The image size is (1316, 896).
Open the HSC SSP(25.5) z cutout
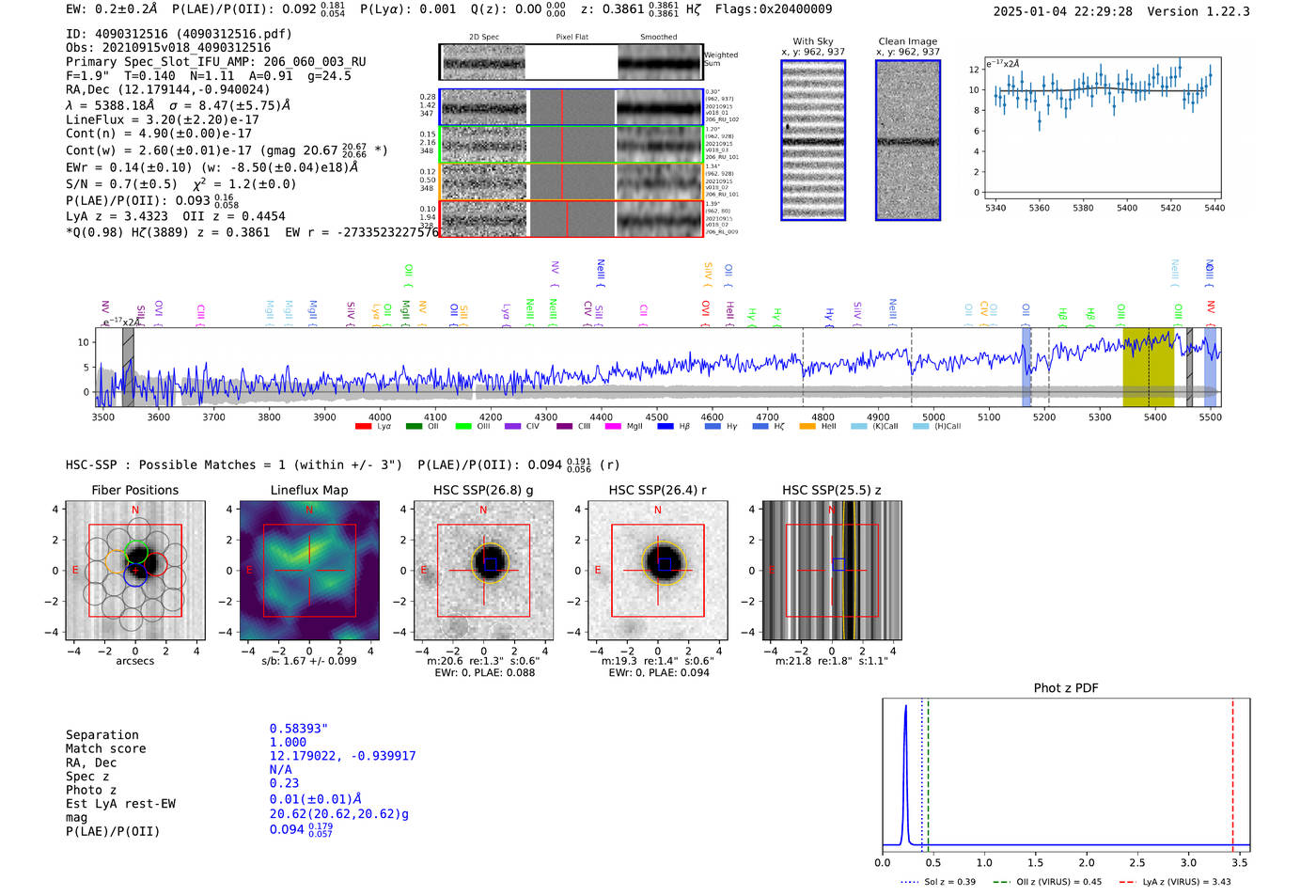click(832, 571)
